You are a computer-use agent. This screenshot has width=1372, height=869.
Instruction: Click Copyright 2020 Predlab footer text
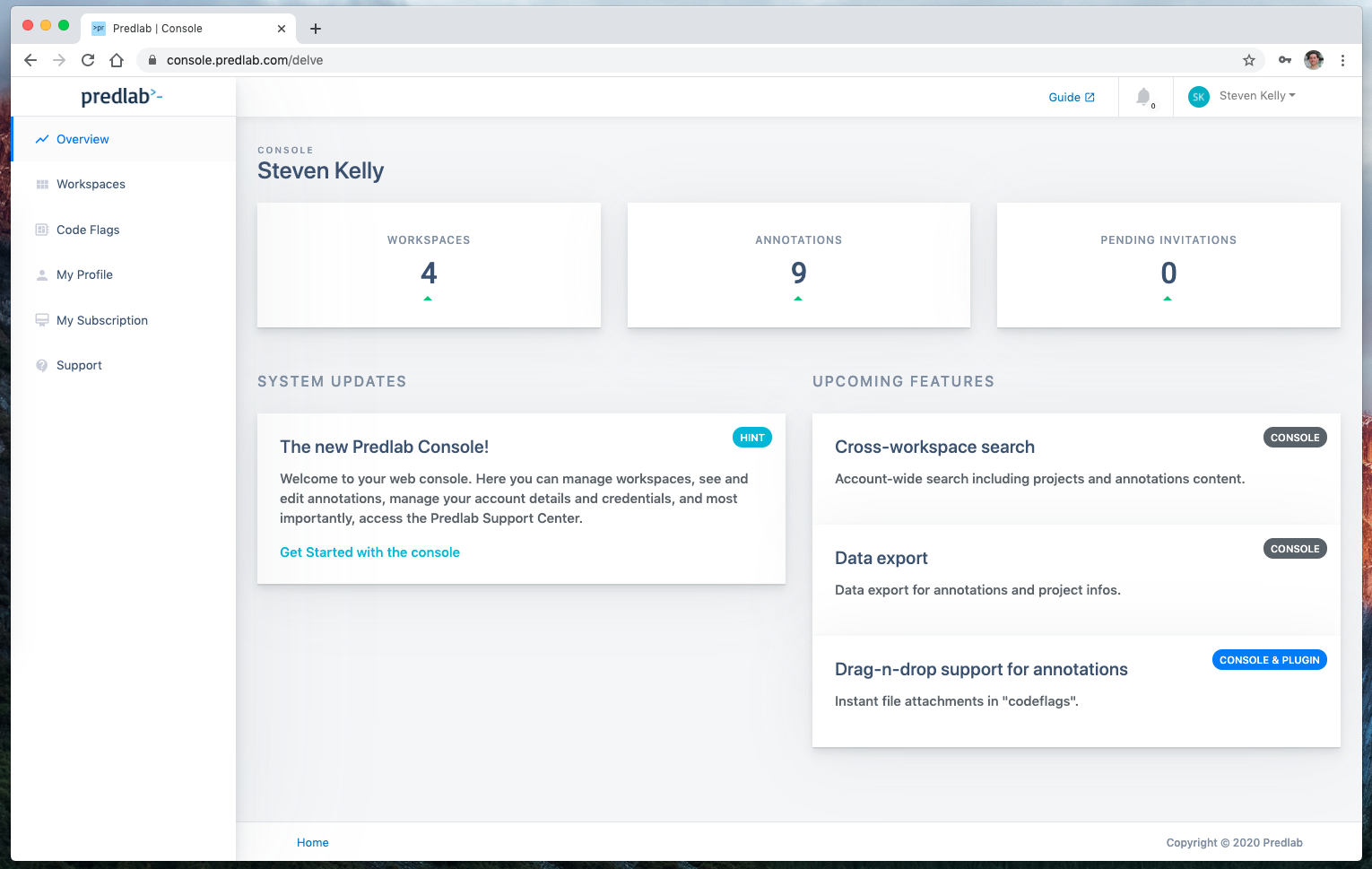pos(1234,843)
